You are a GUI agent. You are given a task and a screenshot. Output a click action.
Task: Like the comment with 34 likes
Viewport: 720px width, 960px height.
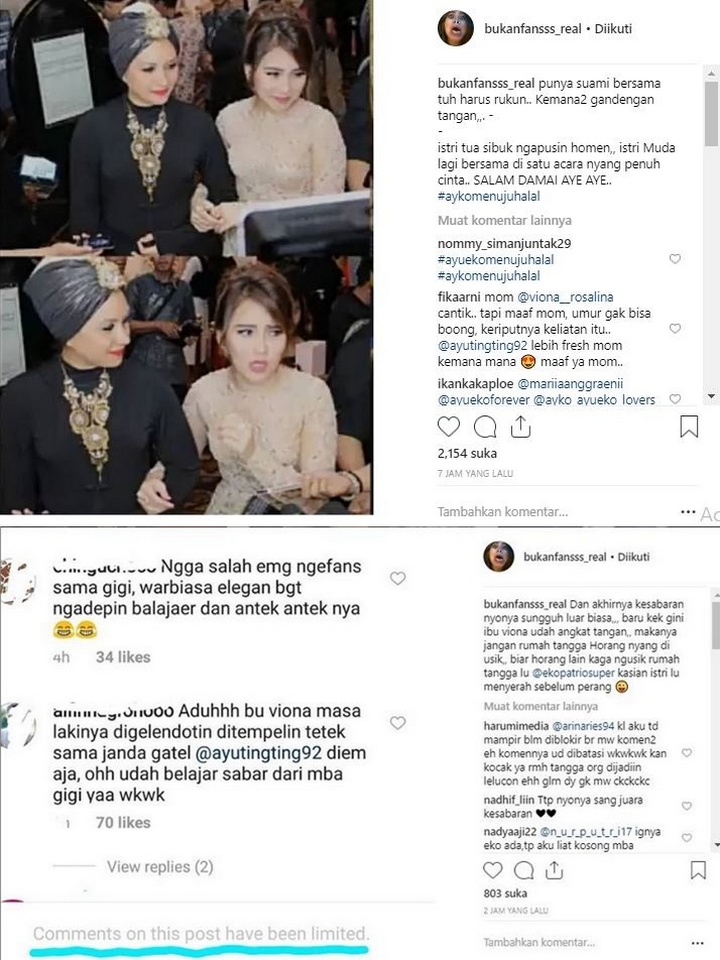[x=398, y=578]
